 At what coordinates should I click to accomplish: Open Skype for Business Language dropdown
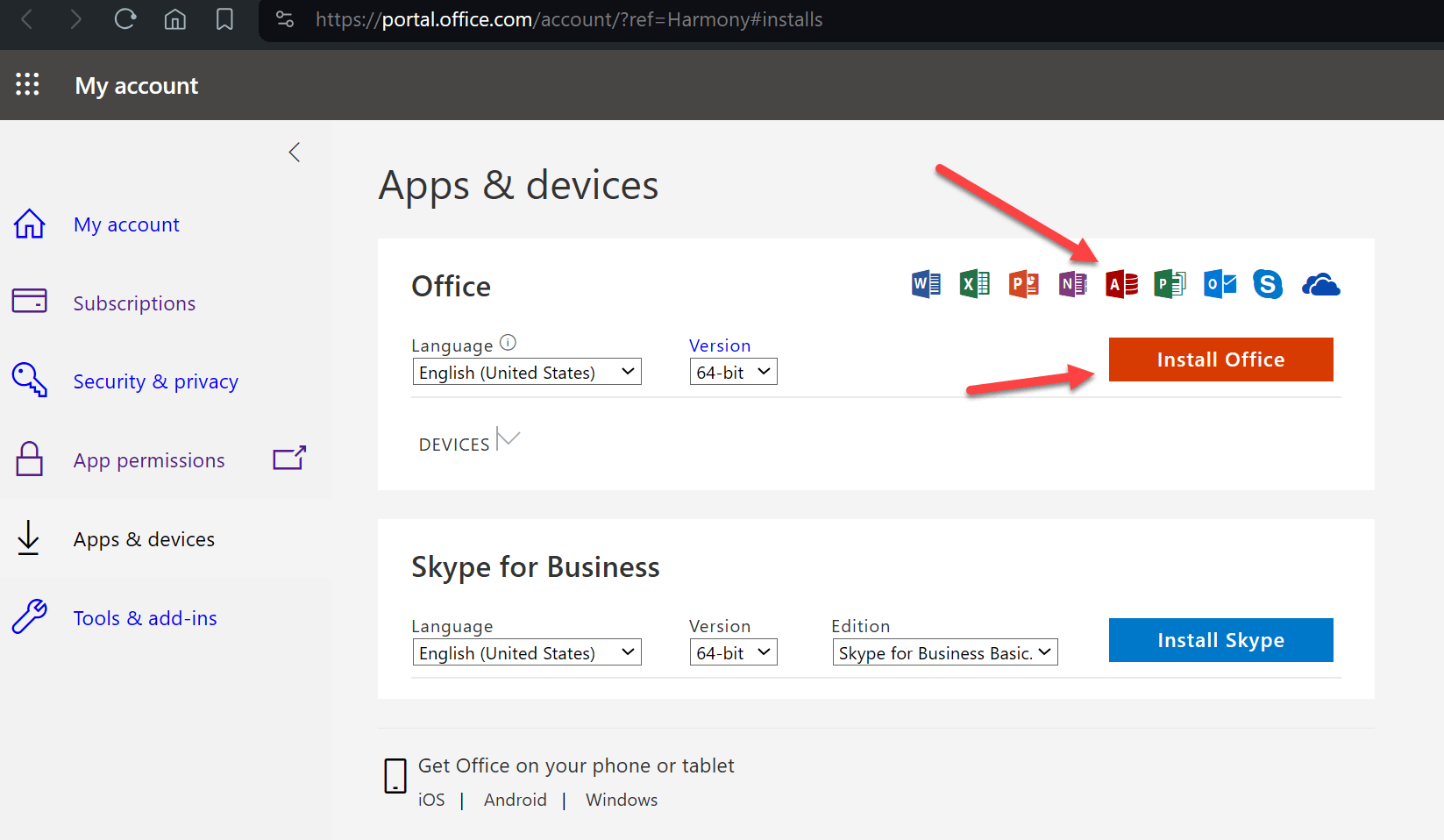tap(527, 652)
